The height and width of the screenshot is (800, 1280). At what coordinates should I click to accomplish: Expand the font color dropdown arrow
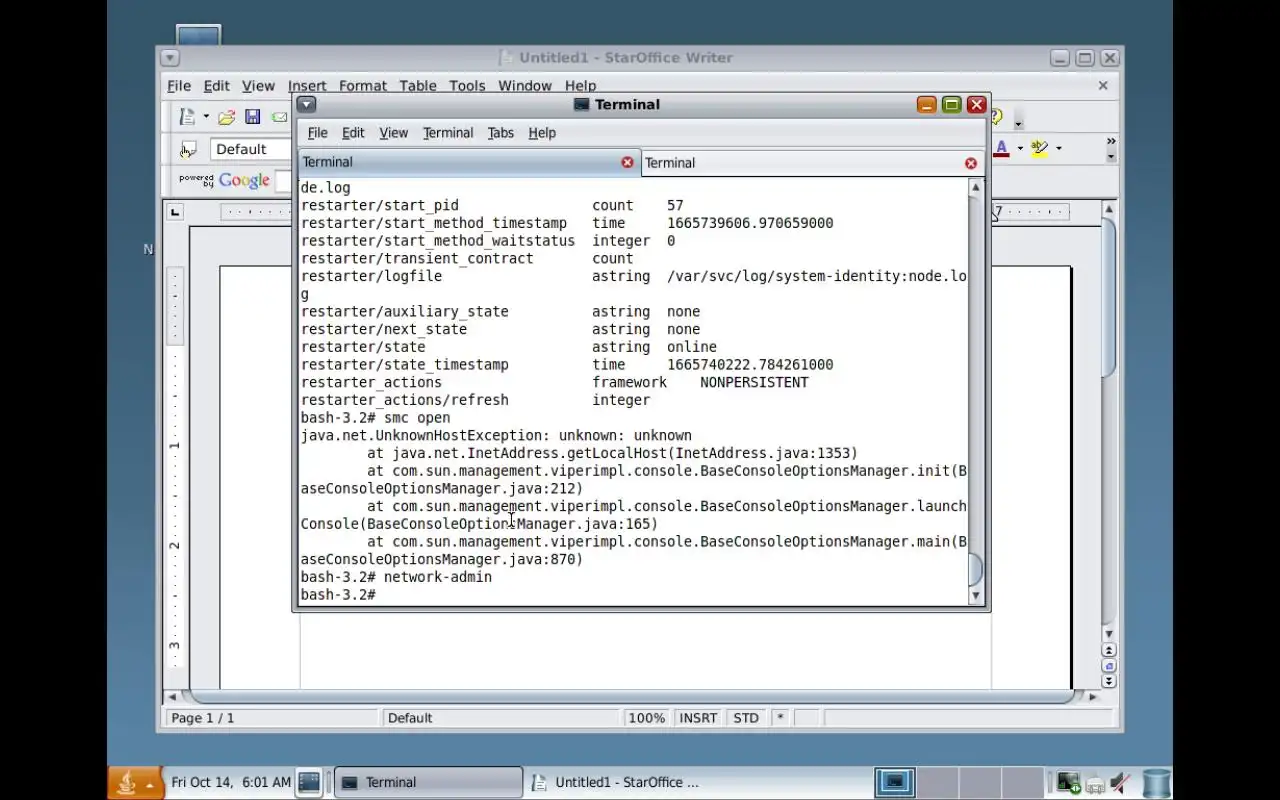point(1020,148)
